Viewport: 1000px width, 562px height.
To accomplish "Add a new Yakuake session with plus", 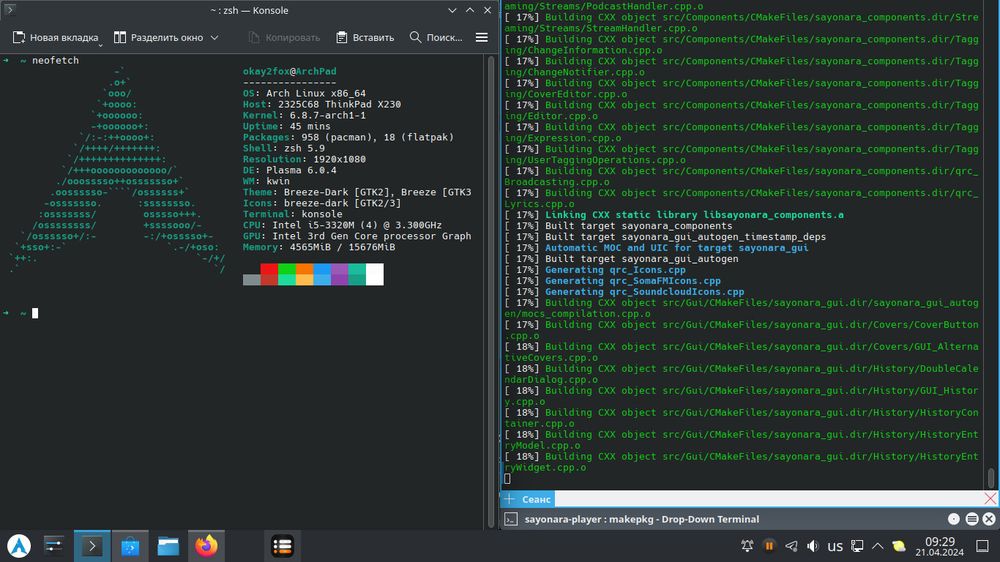I will tap(507, 498).
